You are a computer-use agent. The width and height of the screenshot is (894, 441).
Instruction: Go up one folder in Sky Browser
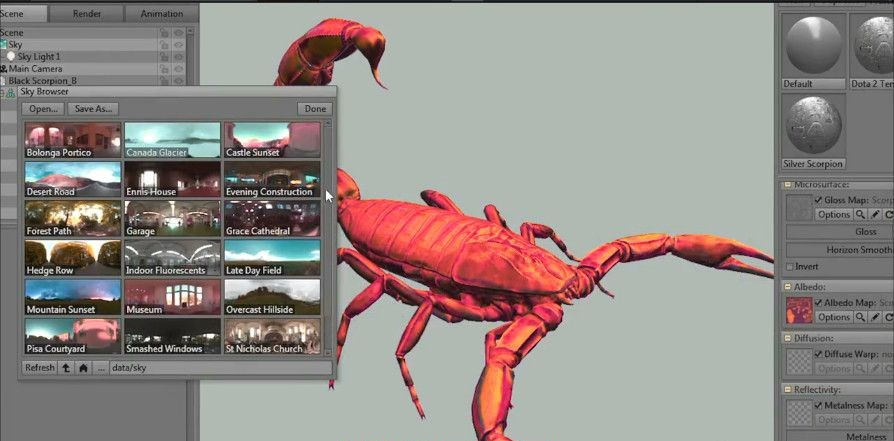(x=66, y=368)
